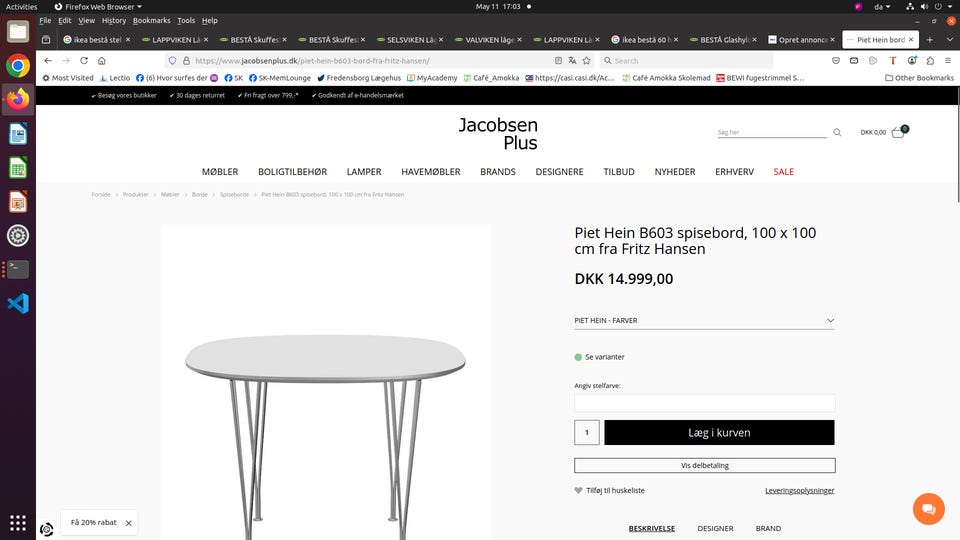Expand Piet Hein - Farver dropdown
This screenshot has height=540, width=960.
[x=704, y=320]
